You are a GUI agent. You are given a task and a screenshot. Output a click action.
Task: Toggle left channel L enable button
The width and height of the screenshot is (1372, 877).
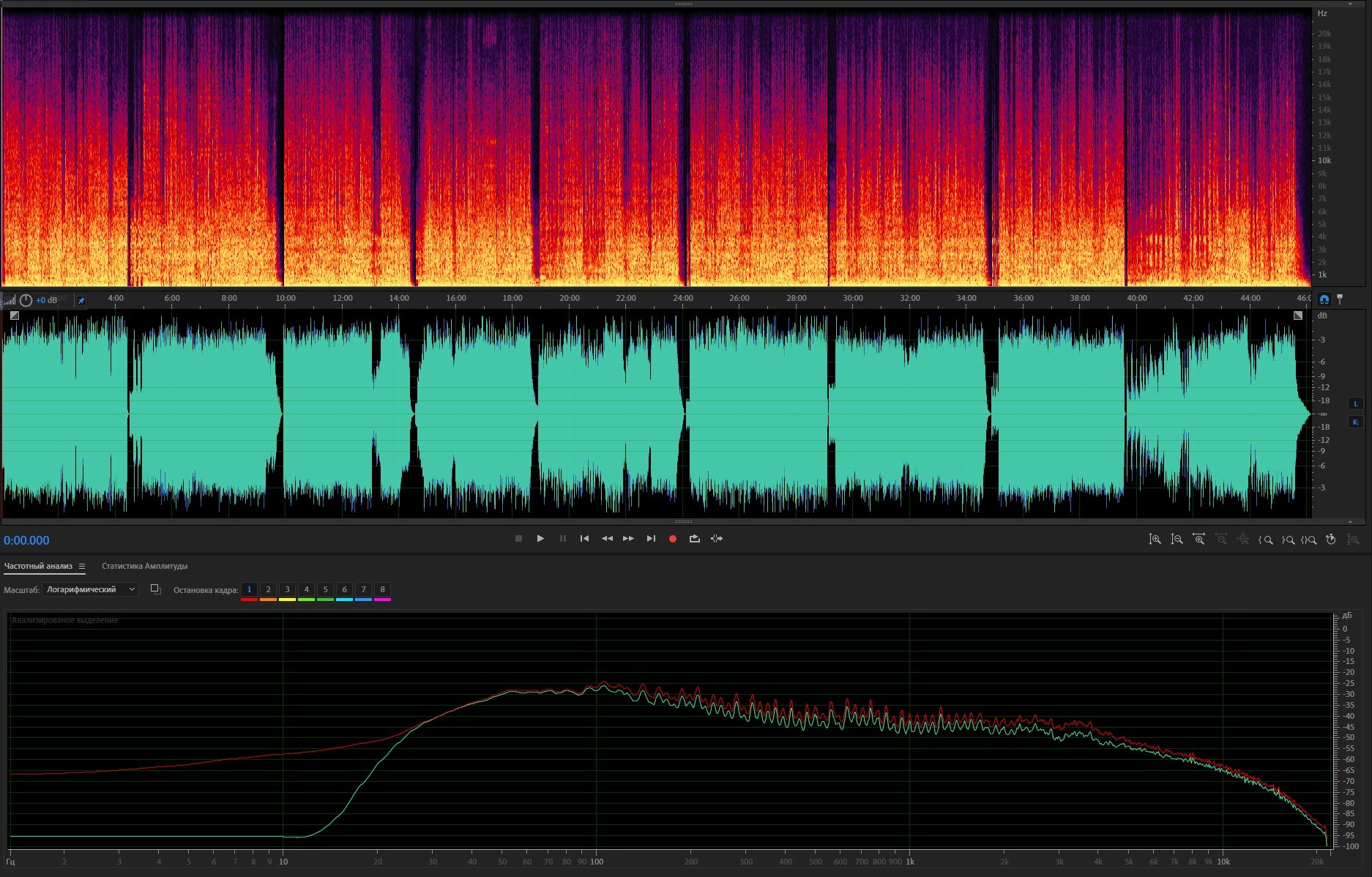point(1355,403)
